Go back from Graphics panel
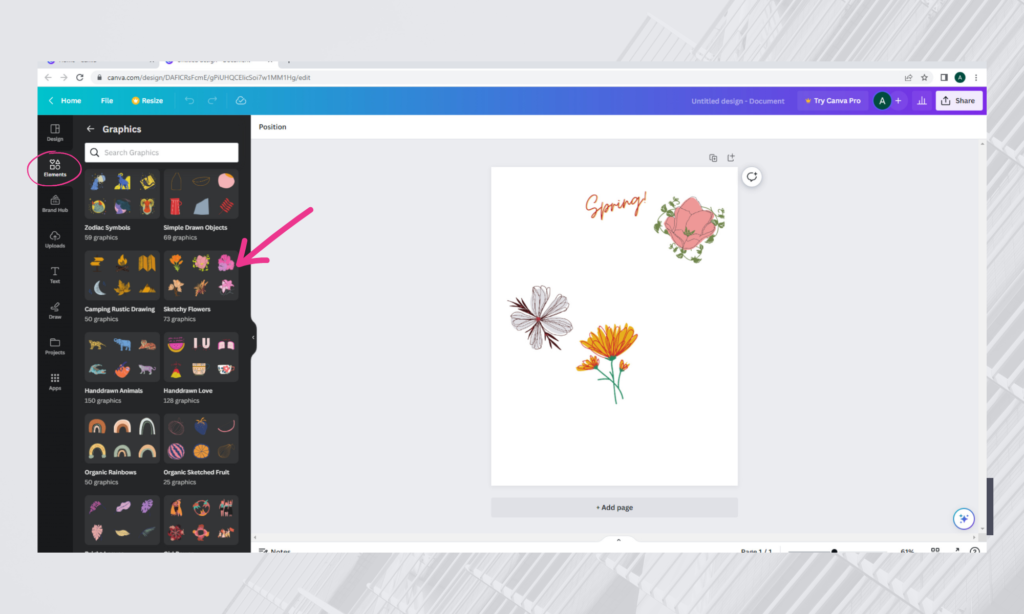This screenshot has height=614, width=1024. pos(90,129)
